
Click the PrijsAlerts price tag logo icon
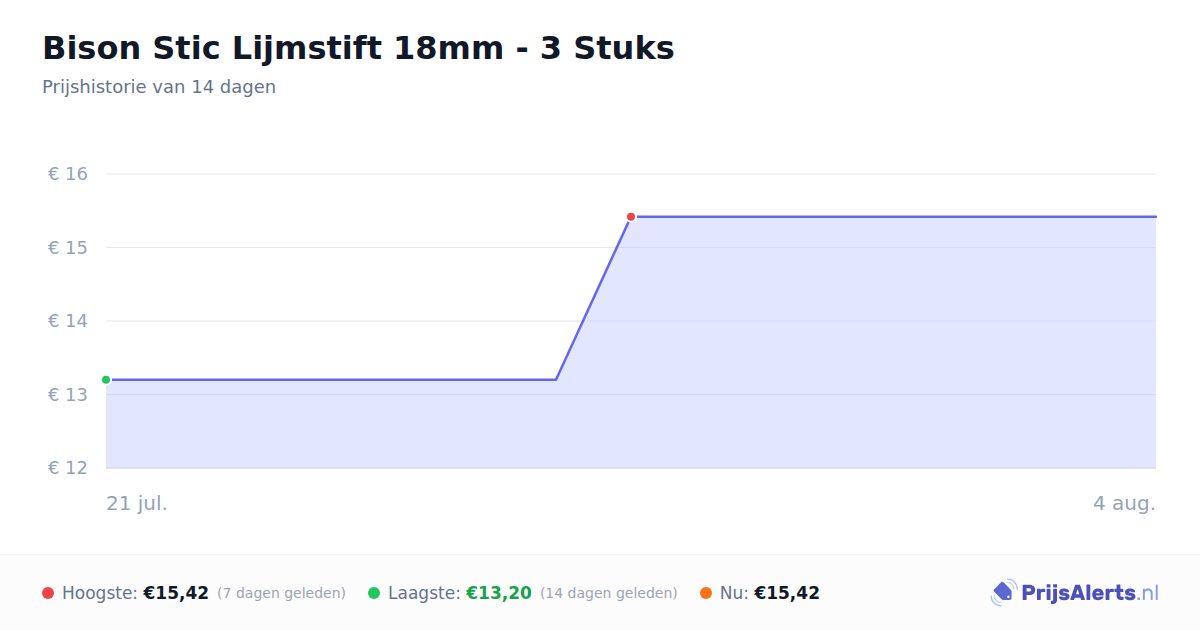click(1003, 593)
